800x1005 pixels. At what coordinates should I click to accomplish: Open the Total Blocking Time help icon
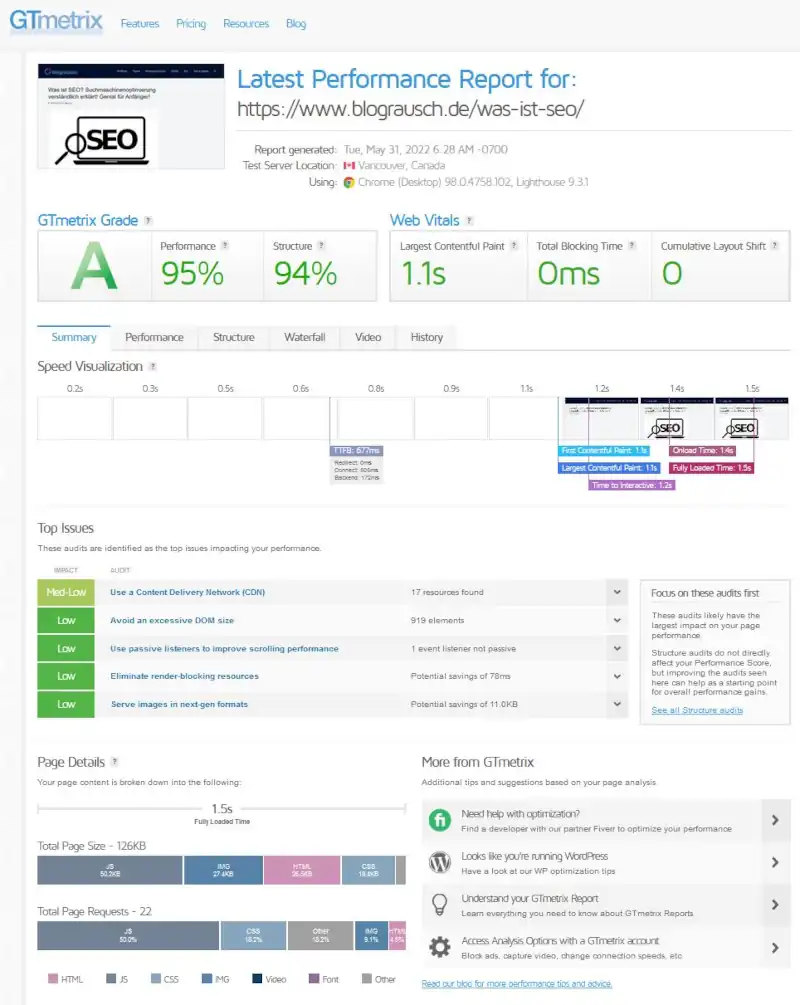pos(632,245)
